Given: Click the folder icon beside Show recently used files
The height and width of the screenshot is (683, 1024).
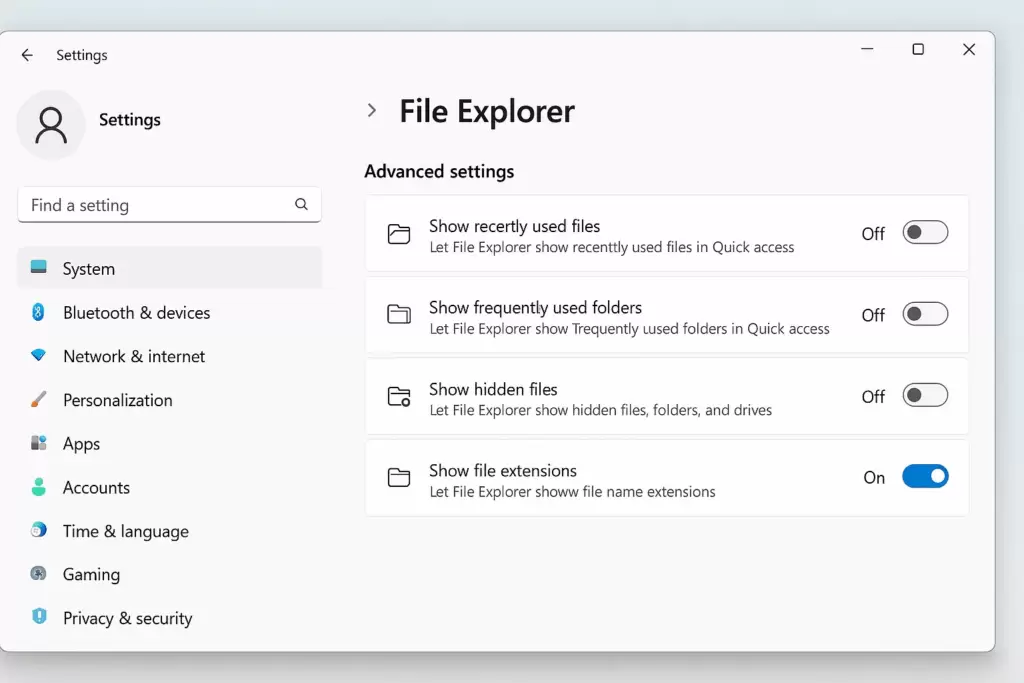Looking at the screenshot, I should [399, 234].
